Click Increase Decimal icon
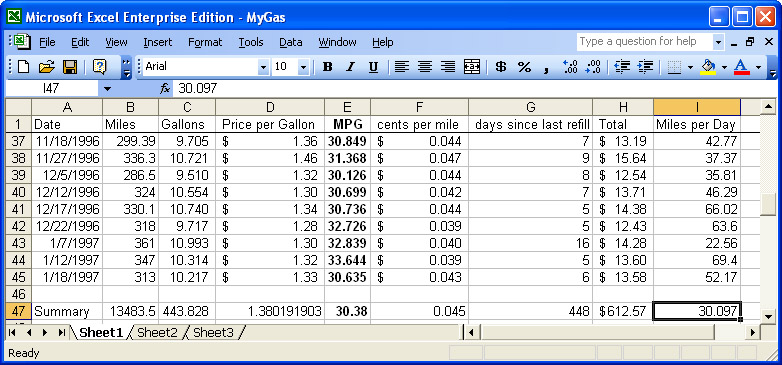 point(570,67)
